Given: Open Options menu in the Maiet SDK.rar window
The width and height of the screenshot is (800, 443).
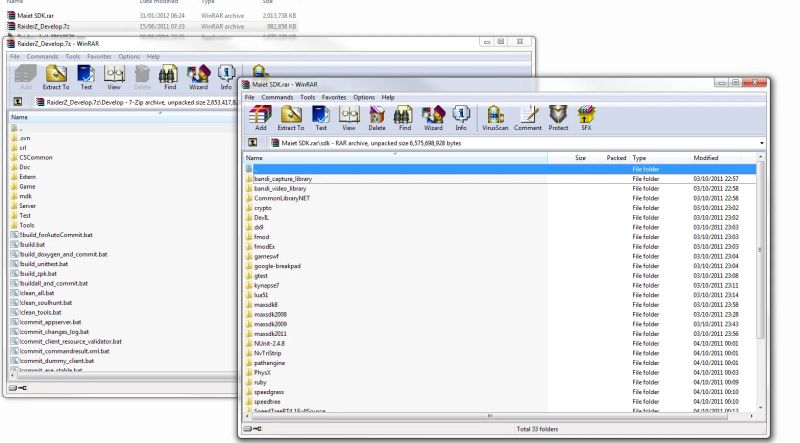Looking at the screenshot, I should (364, 97).
